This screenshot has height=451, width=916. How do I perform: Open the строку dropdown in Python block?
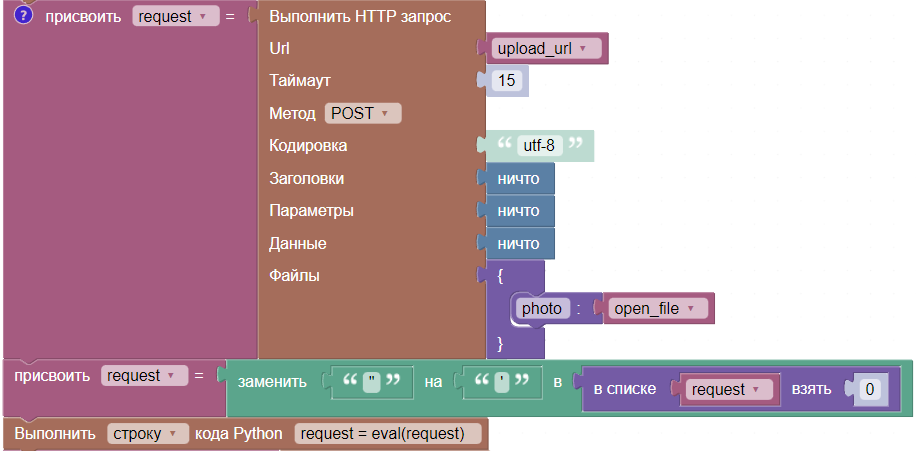point(148,434)
